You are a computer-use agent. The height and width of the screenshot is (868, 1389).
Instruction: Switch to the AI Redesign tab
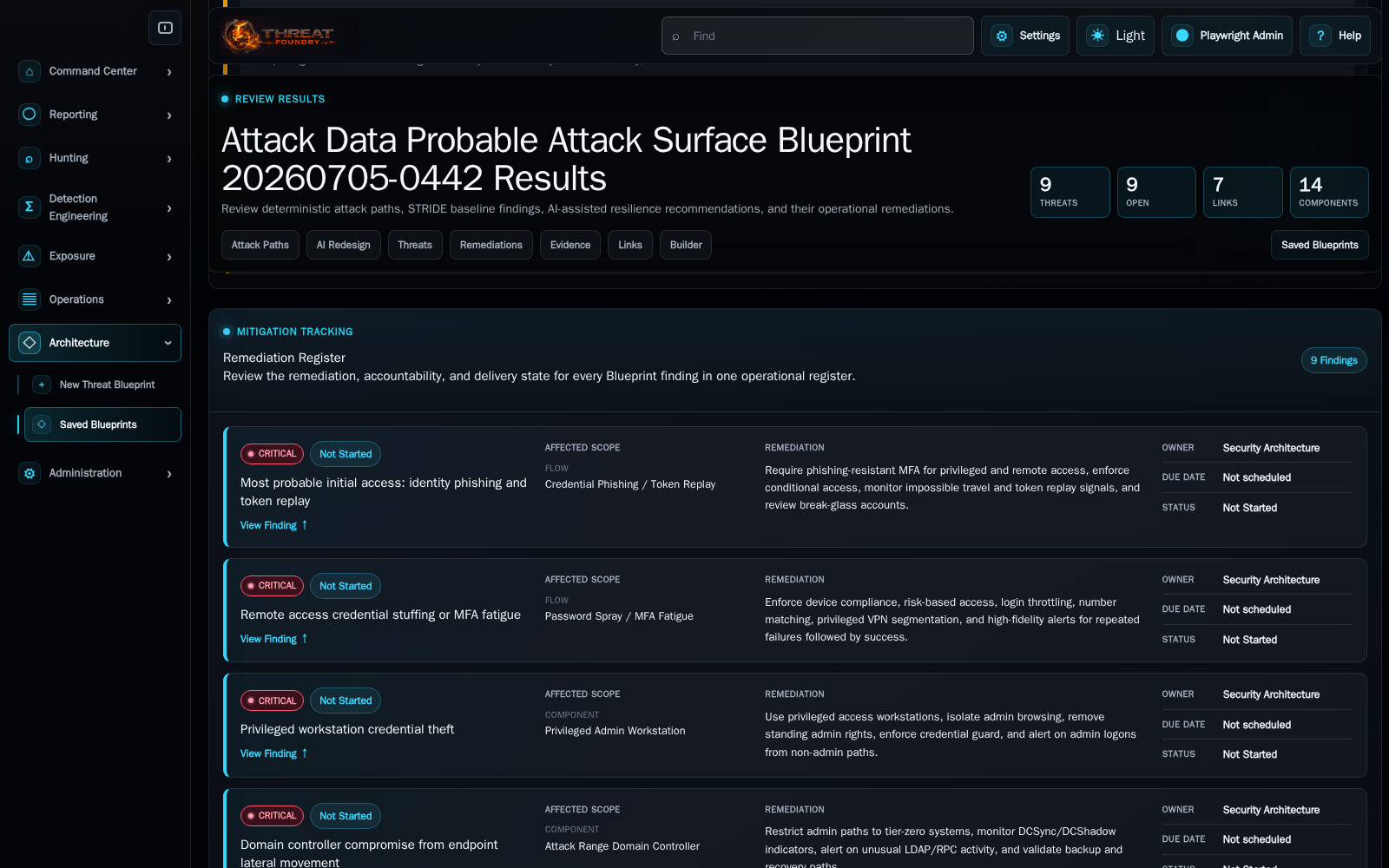point(344,245)
